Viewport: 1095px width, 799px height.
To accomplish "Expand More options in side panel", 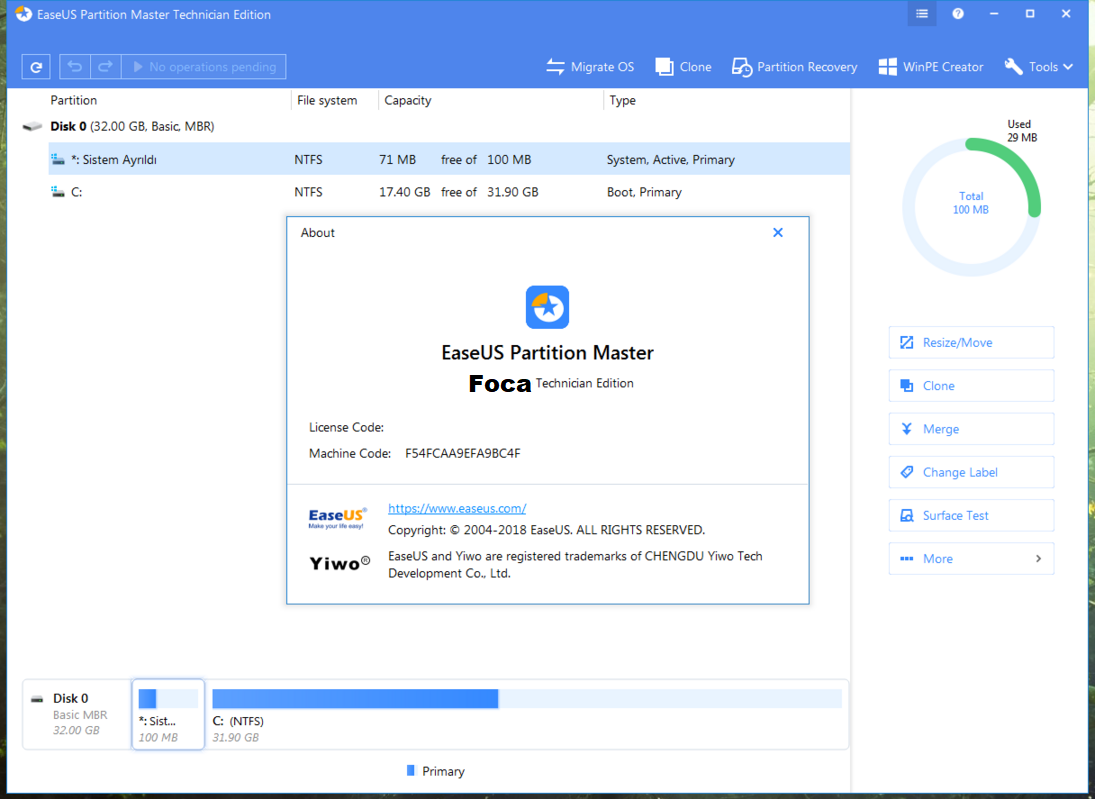I will [x=971, y=559].
